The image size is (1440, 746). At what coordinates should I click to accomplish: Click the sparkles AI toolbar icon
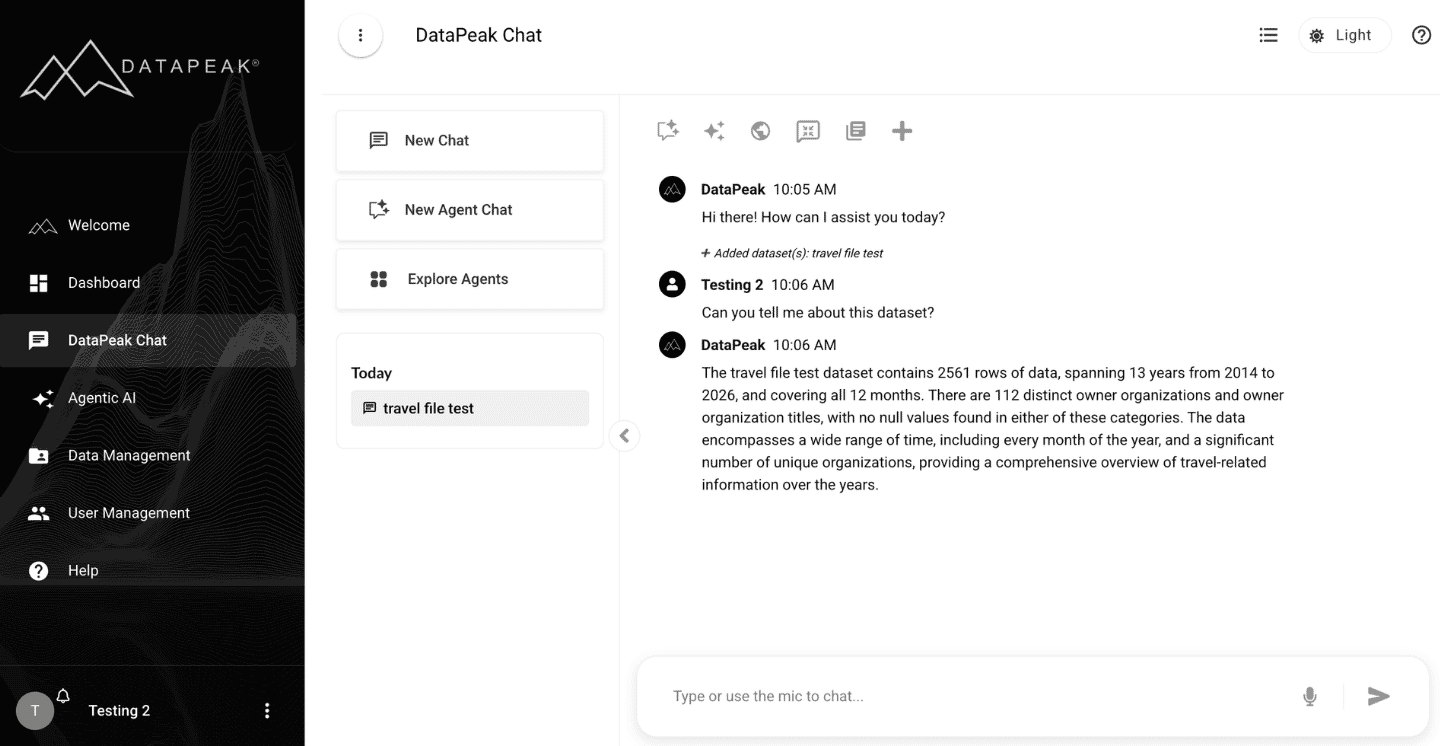coord(714,131)
